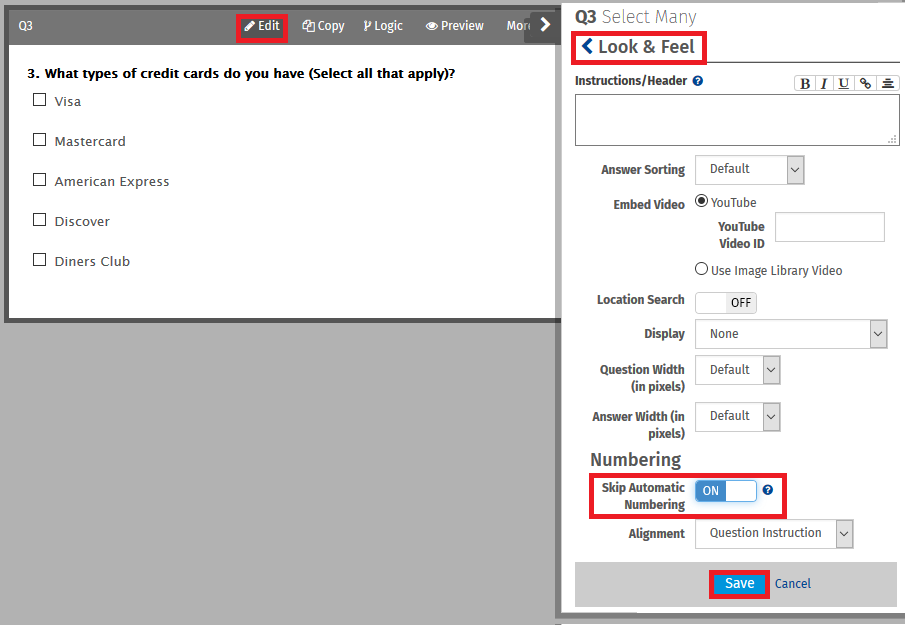Apply Italic formatting icon
This screenshot has height=625, width=905.
point(825,83)
